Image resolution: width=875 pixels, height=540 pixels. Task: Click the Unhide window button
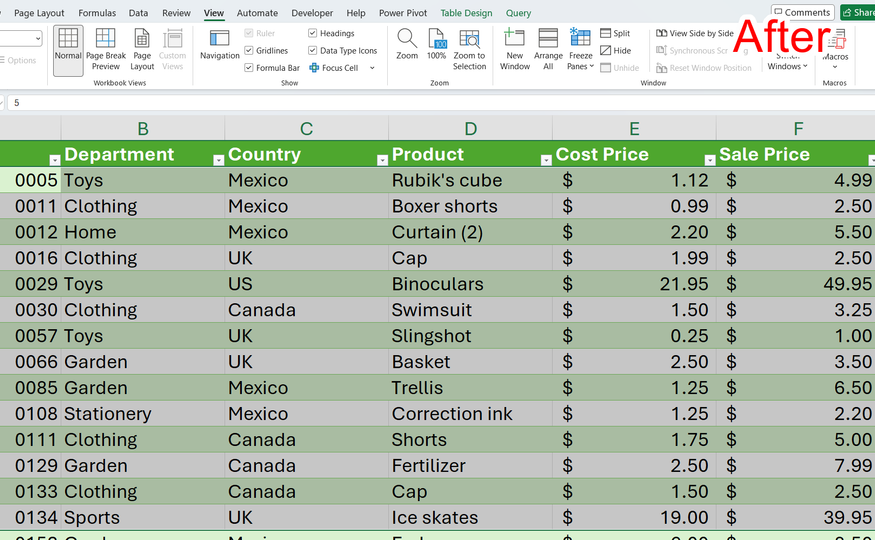pyautogui.click(x=619, y=68)
